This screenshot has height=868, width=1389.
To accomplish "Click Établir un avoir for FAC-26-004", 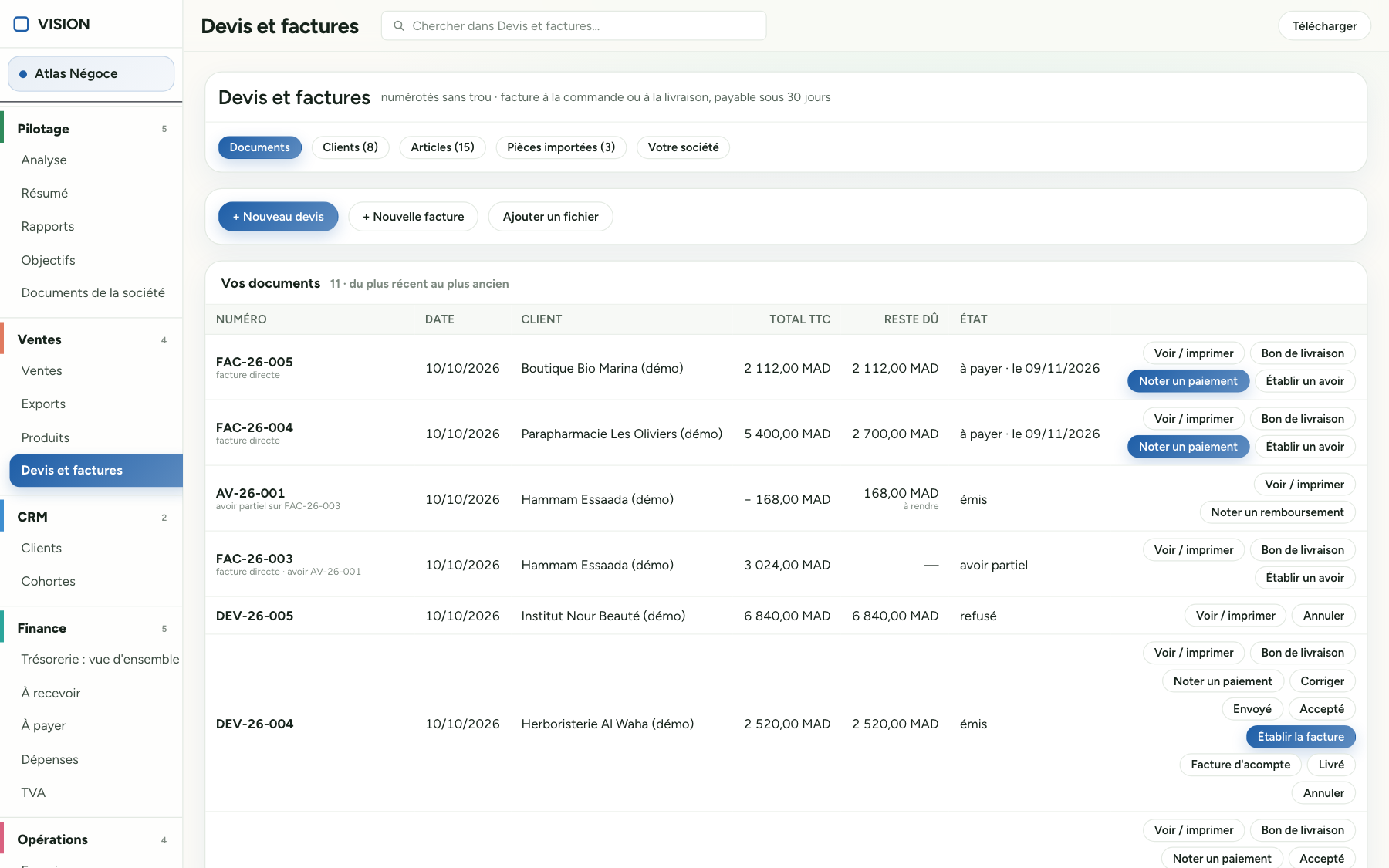I will (1304, 447).
